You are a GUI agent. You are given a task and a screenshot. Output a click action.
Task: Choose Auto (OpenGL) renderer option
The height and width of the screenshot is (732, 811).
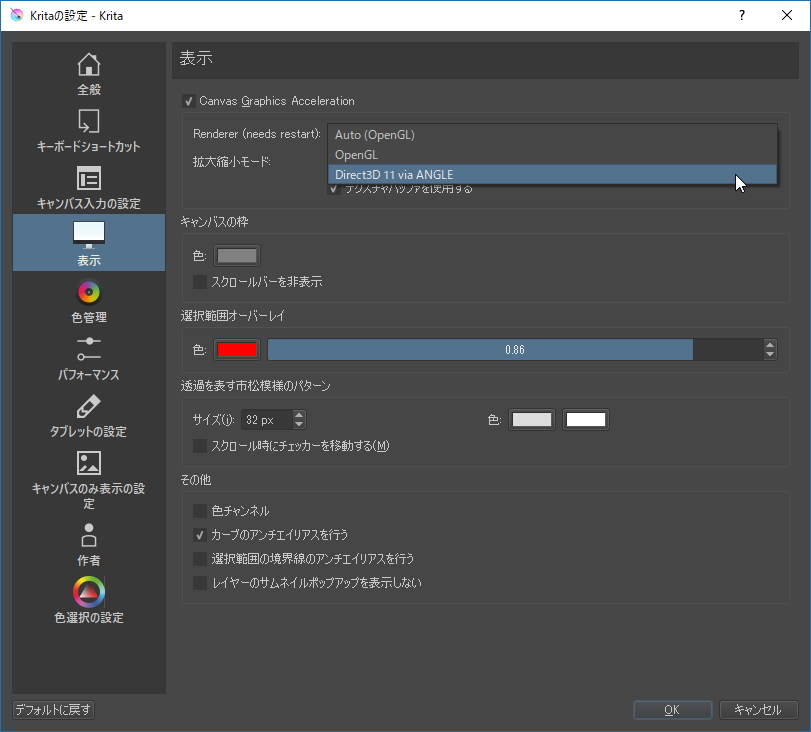click(552, 135)
